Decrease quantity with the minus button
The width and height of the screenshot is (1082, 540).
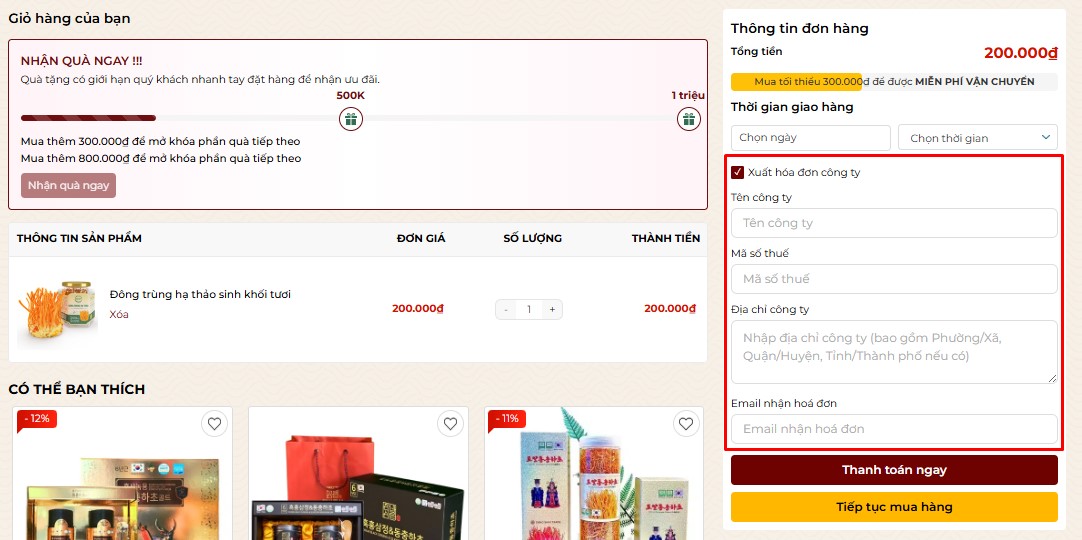tap(506, 310)
